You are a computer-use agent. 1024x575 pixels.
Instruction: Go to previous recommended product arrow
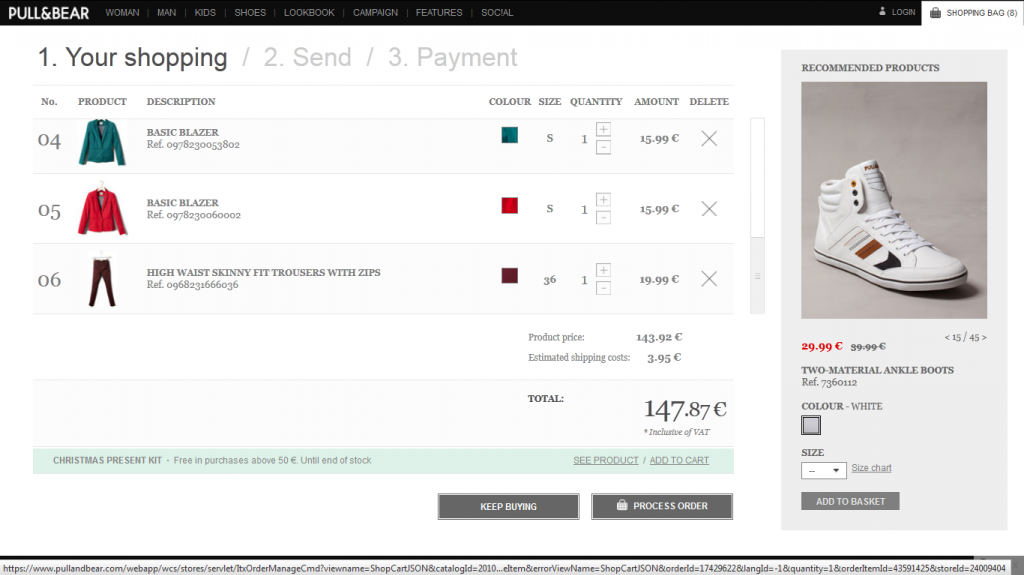click(947, 337)
